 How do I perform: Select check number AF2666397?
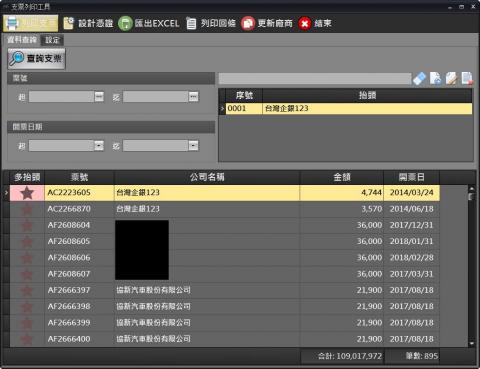point(79,290)
